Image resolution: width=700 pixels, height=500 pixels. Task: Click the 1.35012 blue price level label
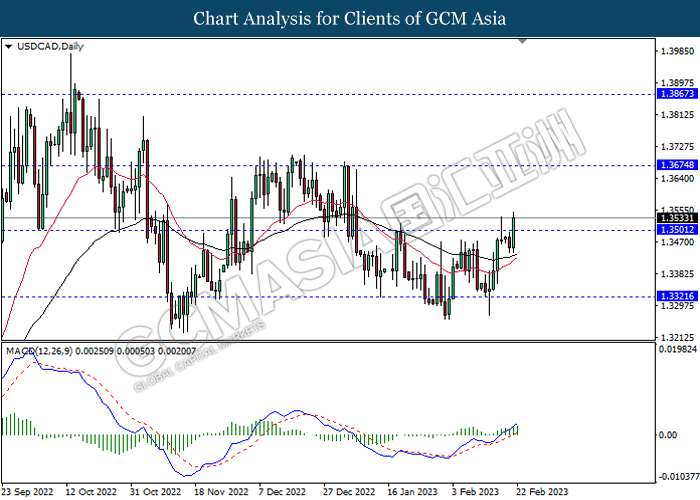677,230
